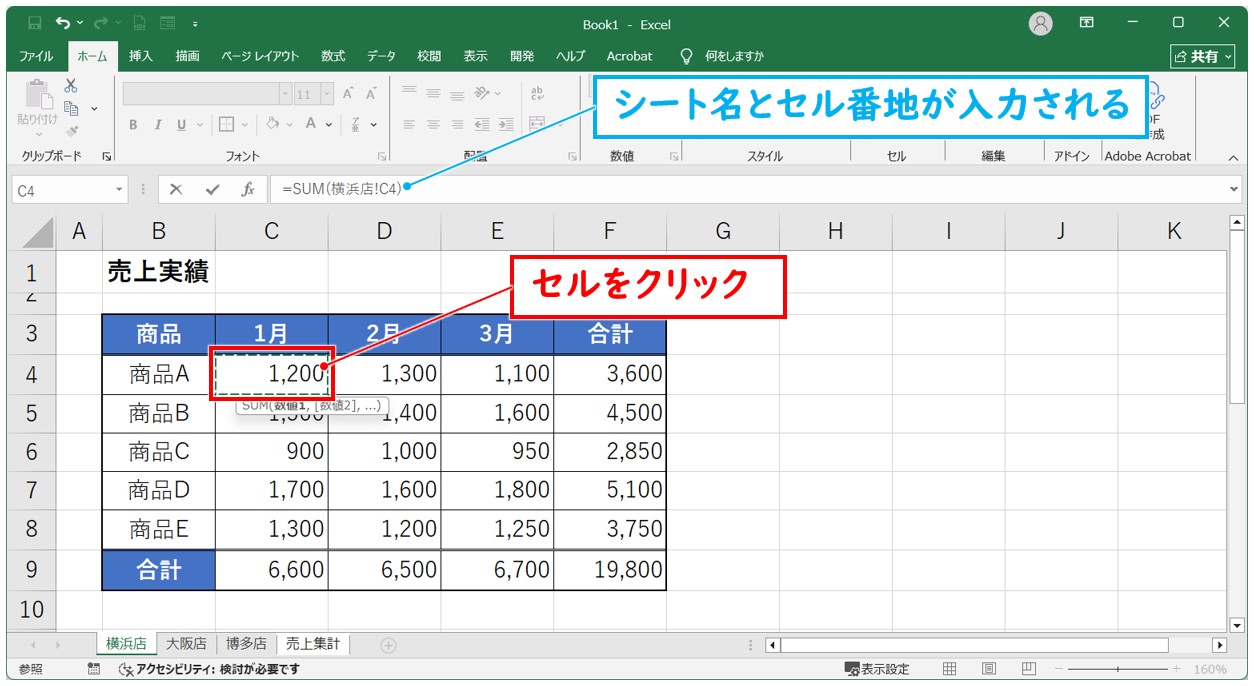Image resolution: width=1254 pixels, height=686 pixels.
Task: Select Normal view button in status bar
Action: (950, 669)
